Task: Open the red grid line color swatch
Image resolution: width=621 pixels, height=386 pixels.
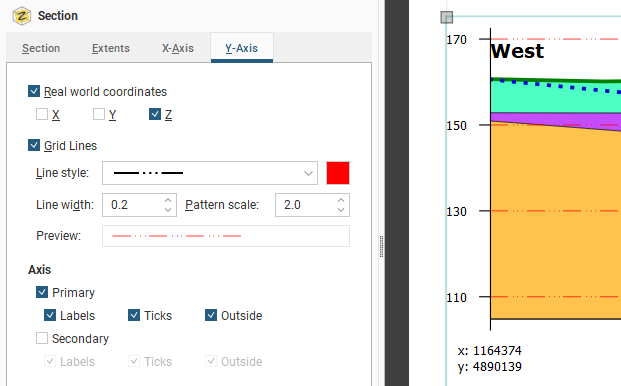Action: (x=338, y=173)
